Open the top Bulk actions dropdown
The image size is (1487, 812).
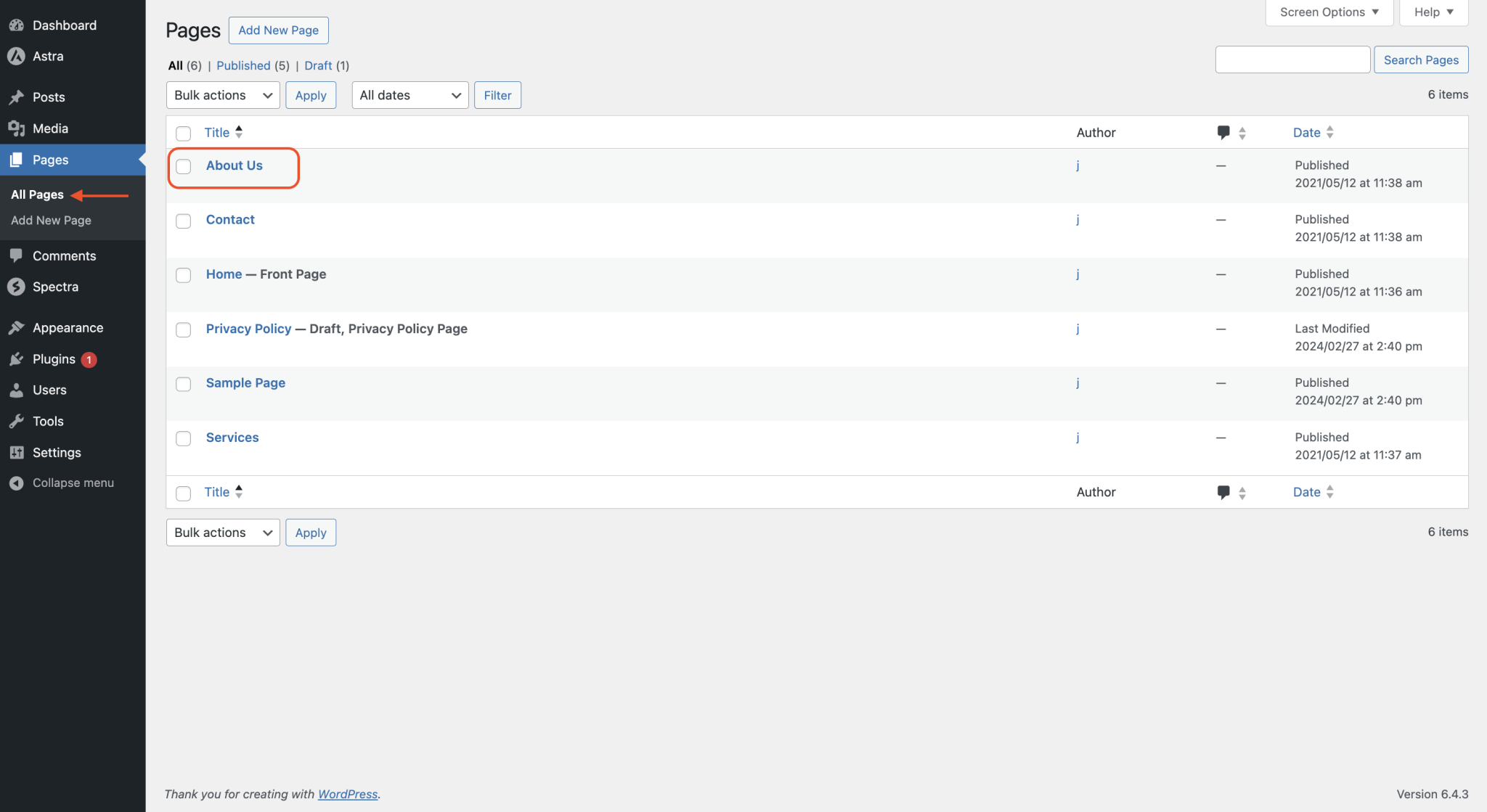pos(222,95)
